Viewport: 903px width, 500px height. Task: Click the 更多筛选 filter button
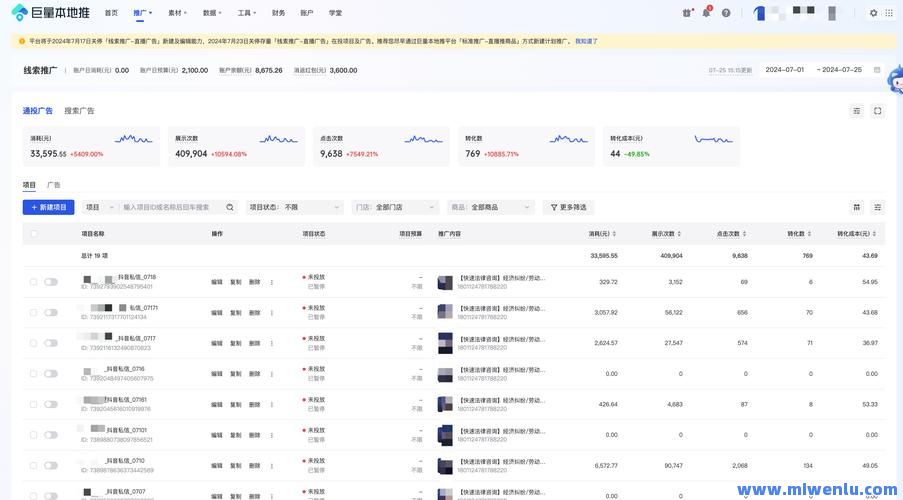pos(568,207)
